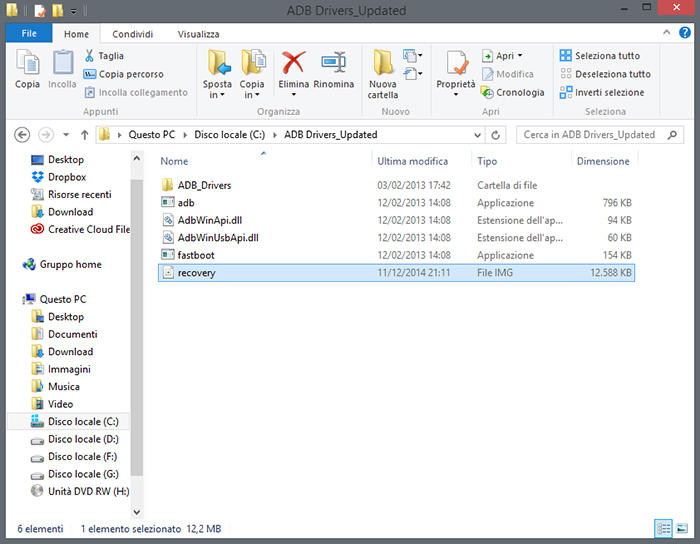Image resolution: width=700 pixels, height=544 pixels.
Task: Select the ADB_Drivers folder
Action: click(396, 185)
